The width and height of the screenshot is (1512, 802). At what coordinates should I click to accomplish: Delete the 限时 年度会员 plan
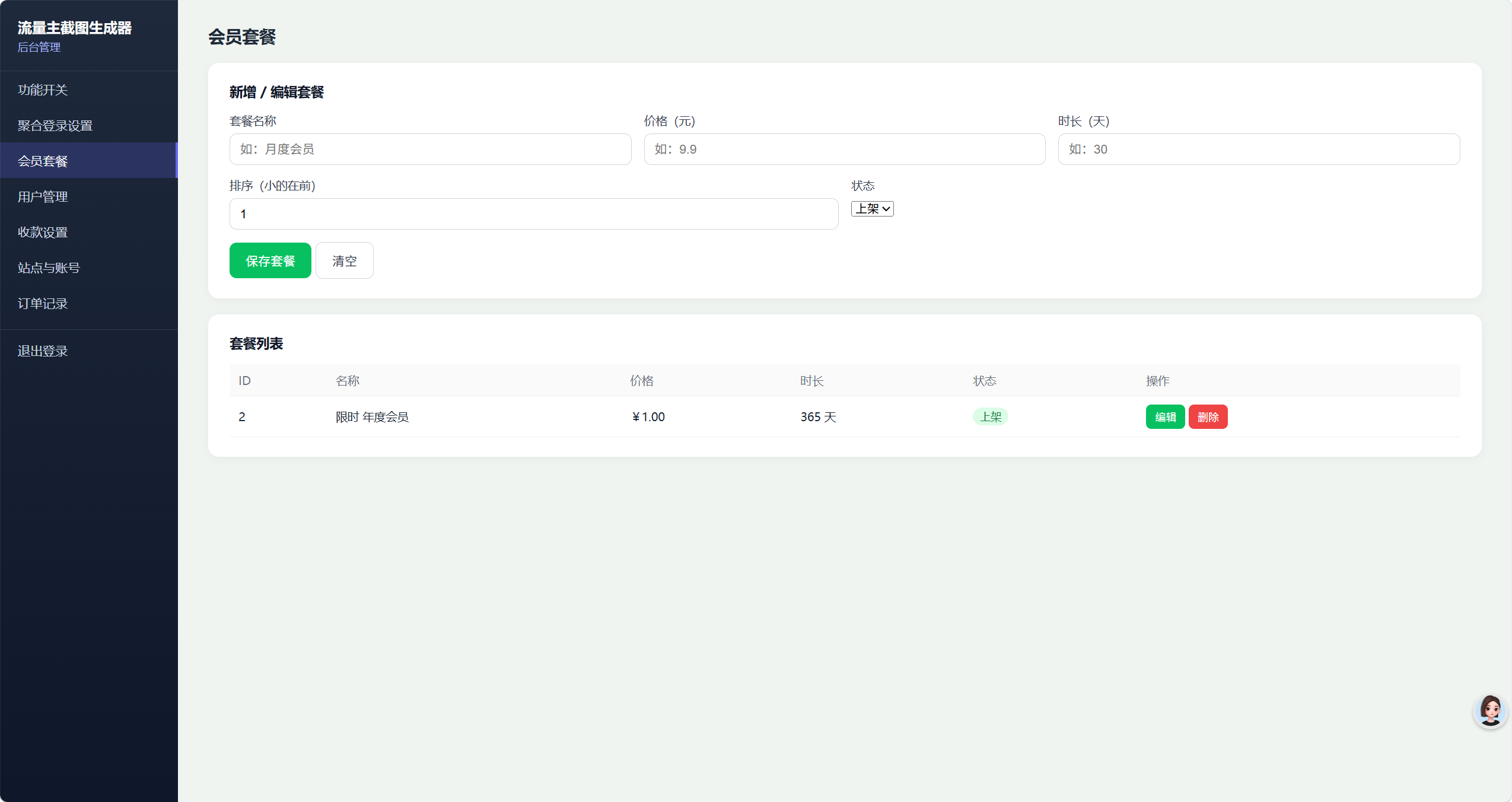point(1208,417)
